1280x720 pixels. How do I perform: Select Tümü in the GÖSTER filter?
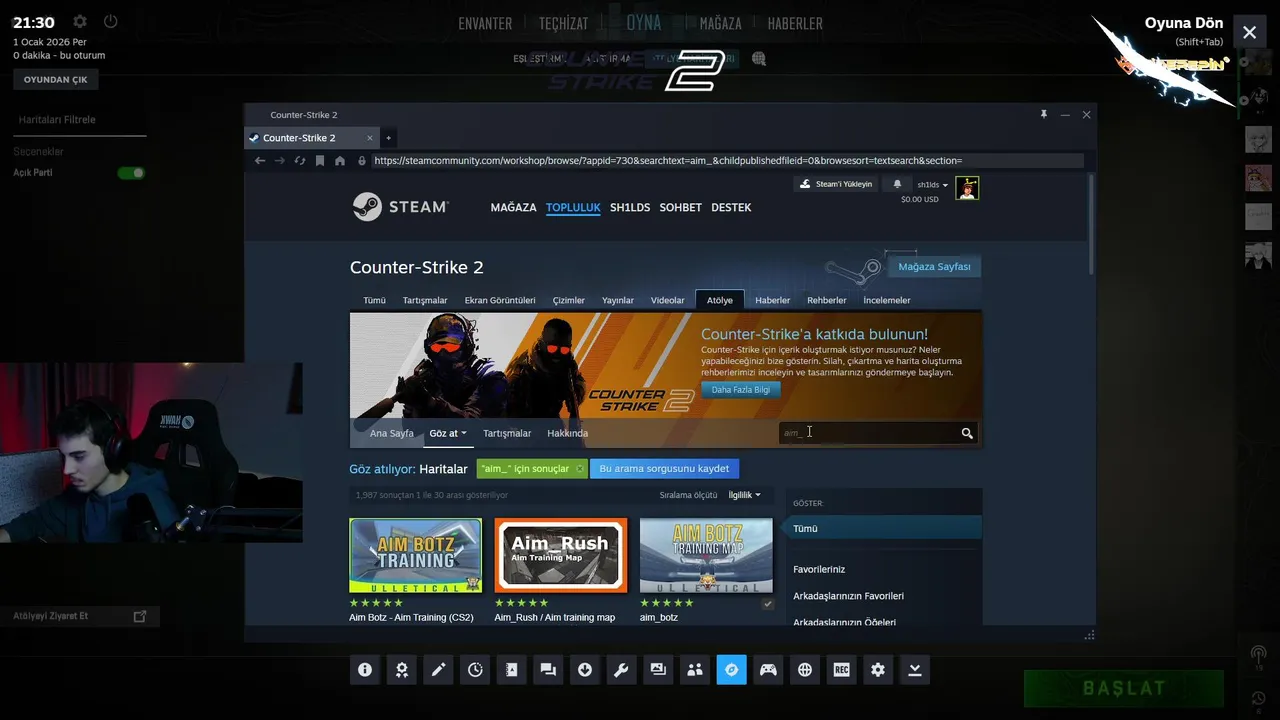click(884, 528)
